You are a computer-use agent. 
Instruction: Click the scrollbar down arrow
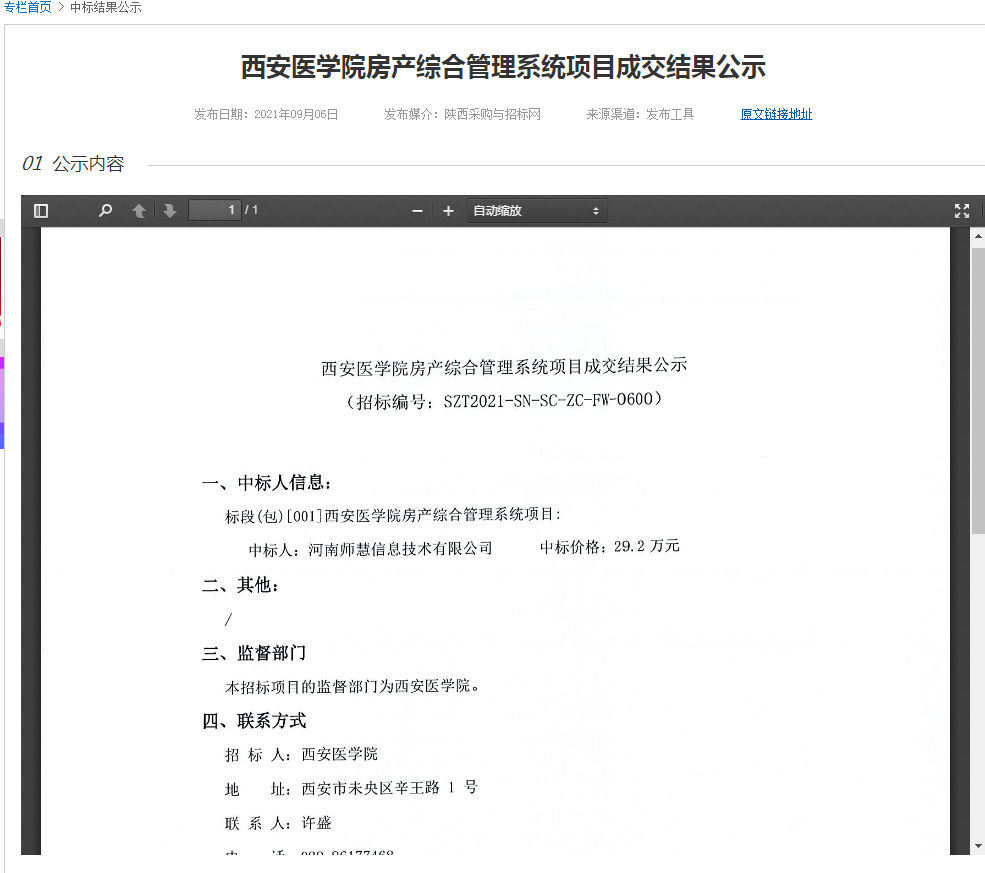(978, 847)
